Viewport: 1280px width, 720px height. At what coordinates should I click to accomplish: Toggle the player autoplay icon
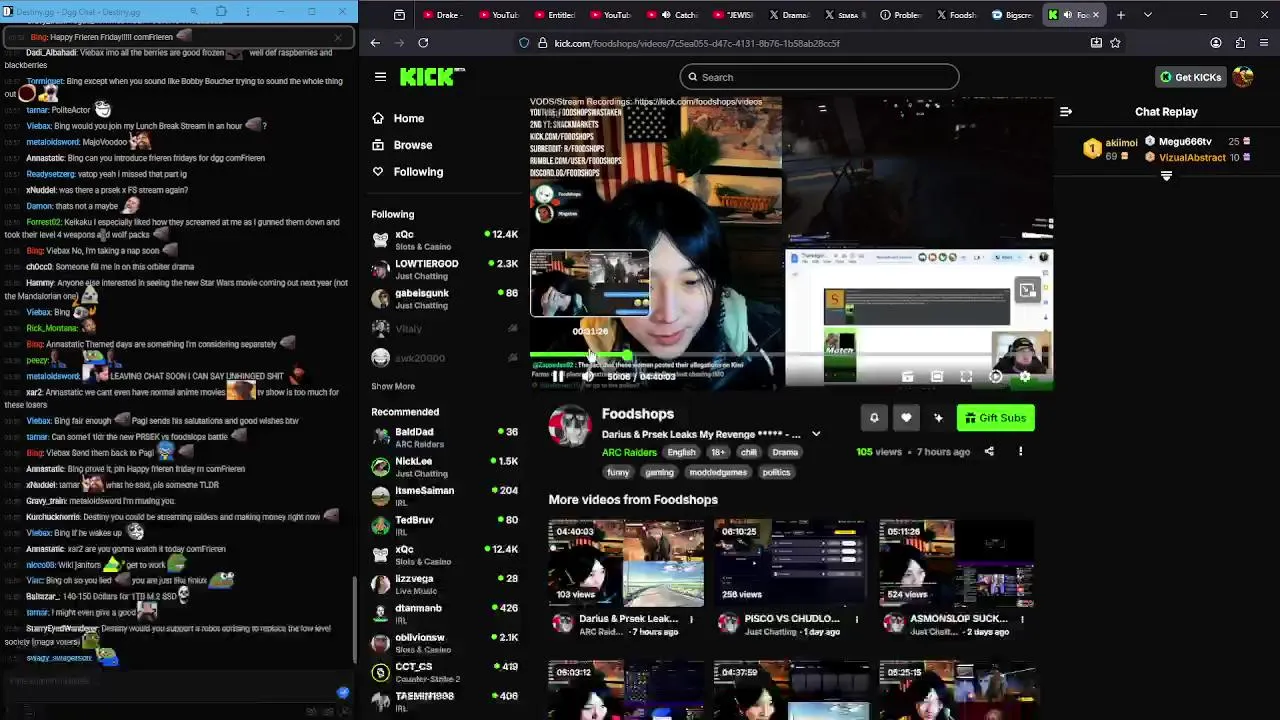pos(995,377)
